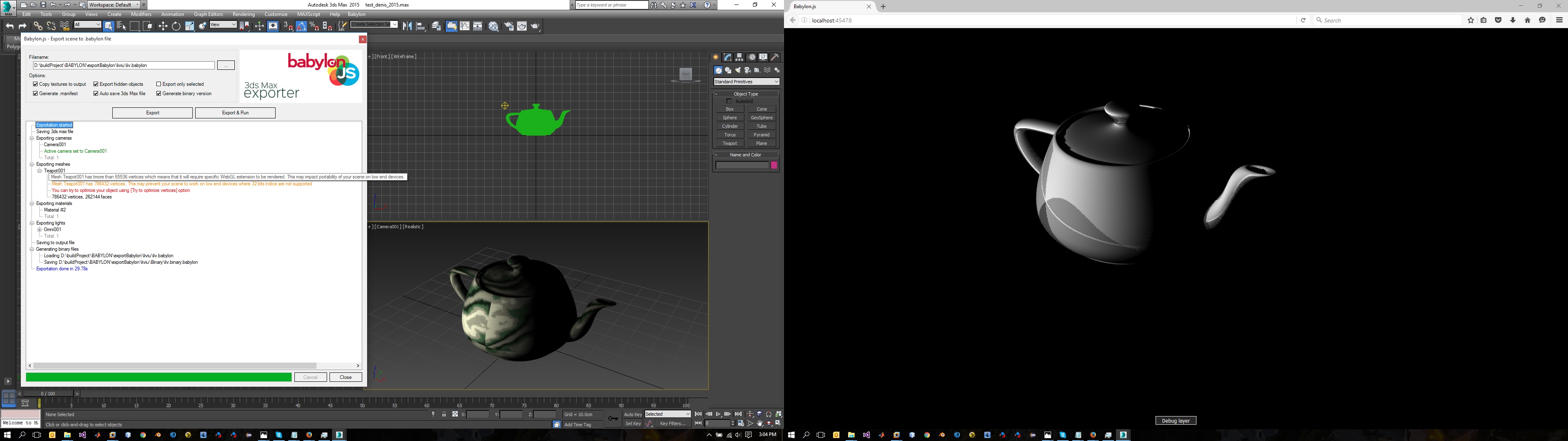The height and width of the screenshot is (441, 1568).
Task: Toggle the Angle Snap icon
Action: pyautogui.click(x=301, y=26)
